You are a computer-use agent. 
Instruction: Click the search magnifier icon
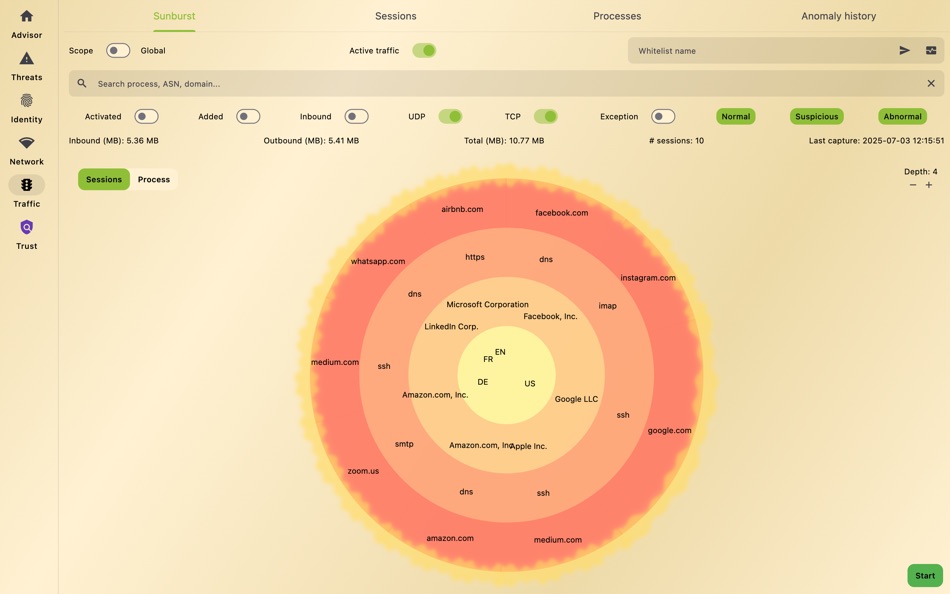coord(82,84)
